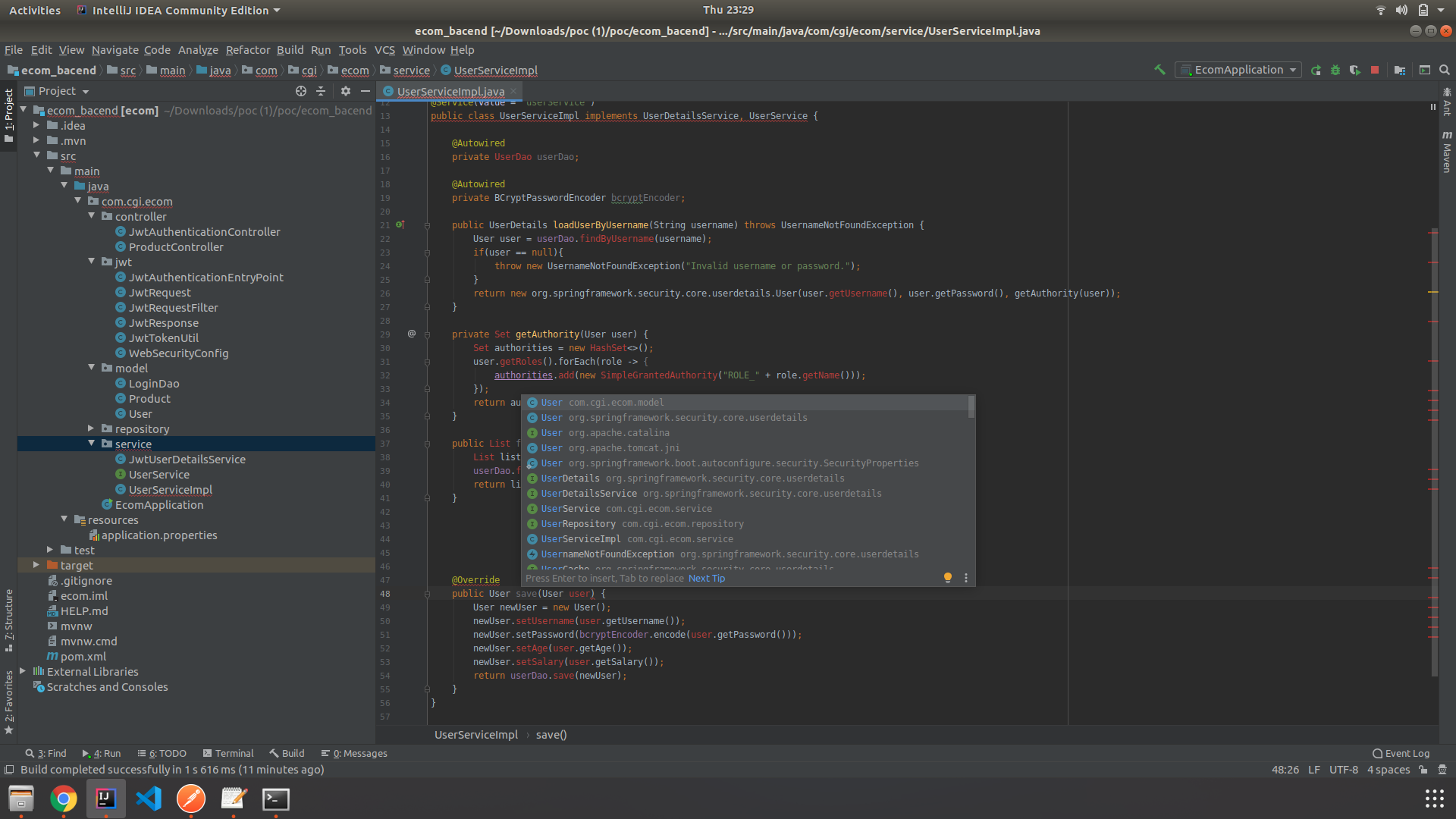The width and height of the screenshot is (1456, 819).
Task: Click the Build Project hammer icon
Action: point(1159,70)
